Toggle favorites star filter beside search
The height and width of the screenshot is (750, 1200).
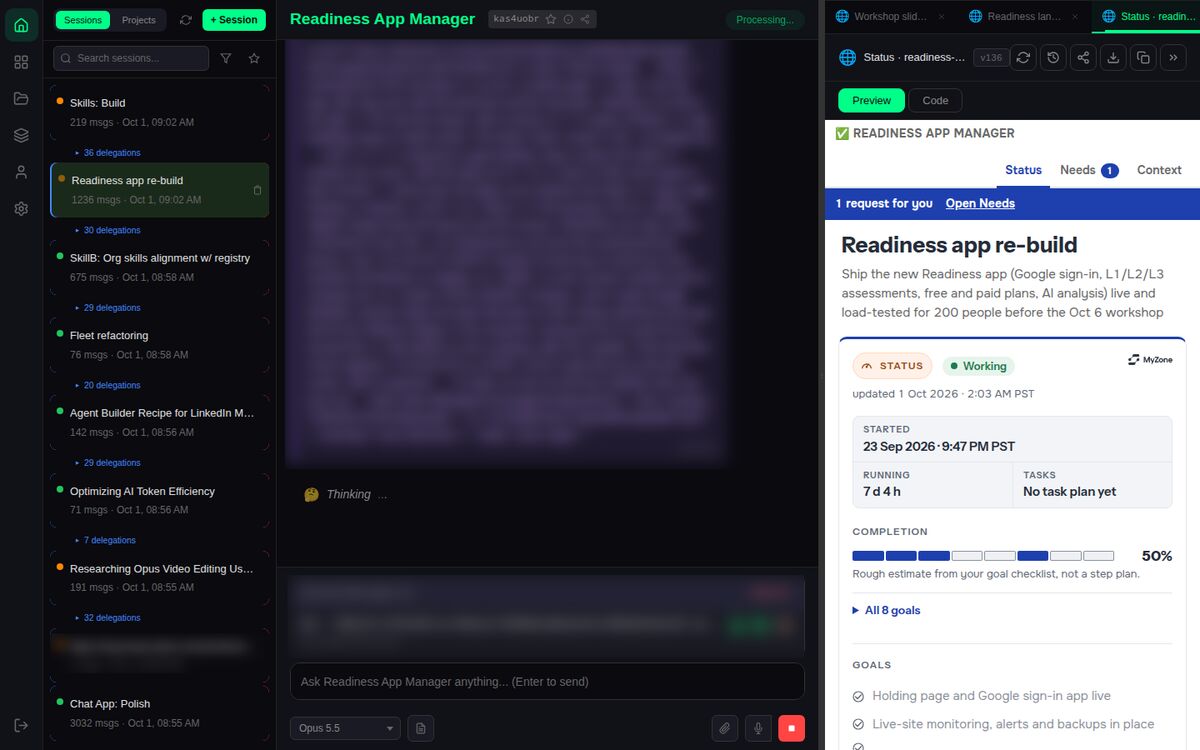pyautogui.click(x=254, y=58)
